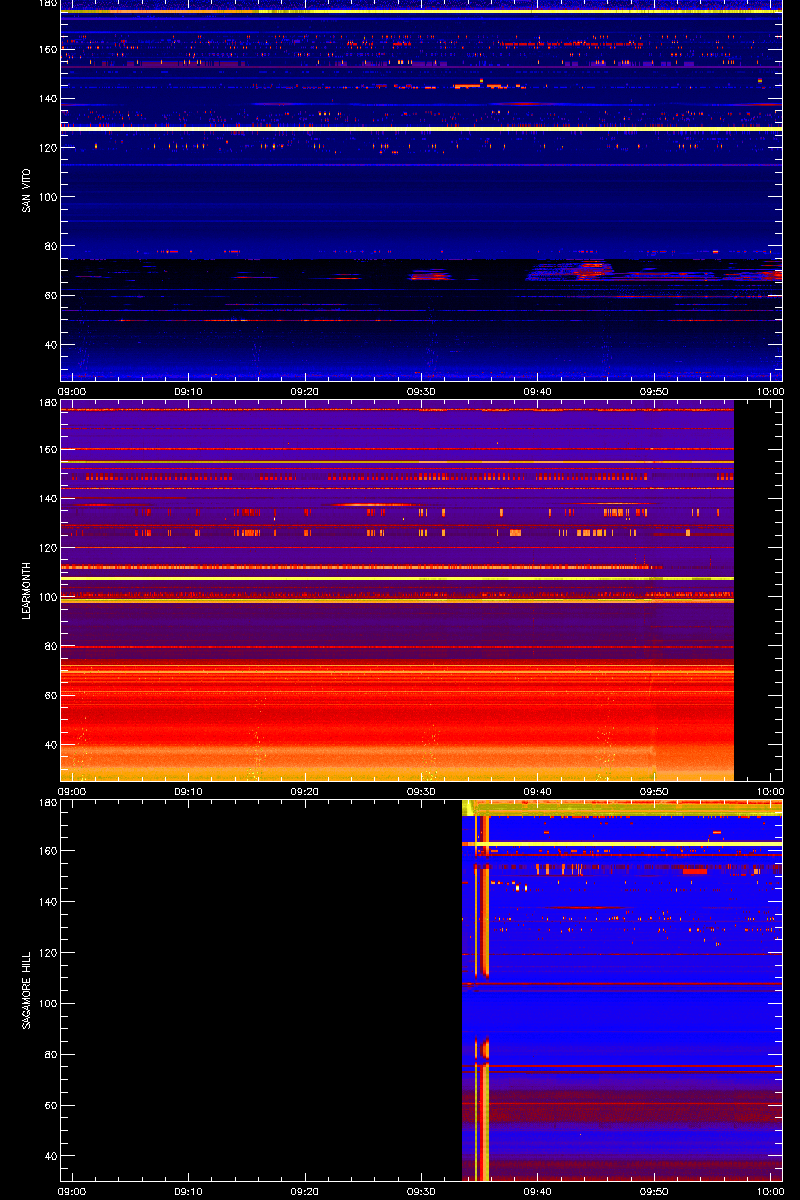Screen dimensions: 800x1200
Task: Click the 10:00 time label under Sagamore Hill
Action: click(x=770, y=1191)
